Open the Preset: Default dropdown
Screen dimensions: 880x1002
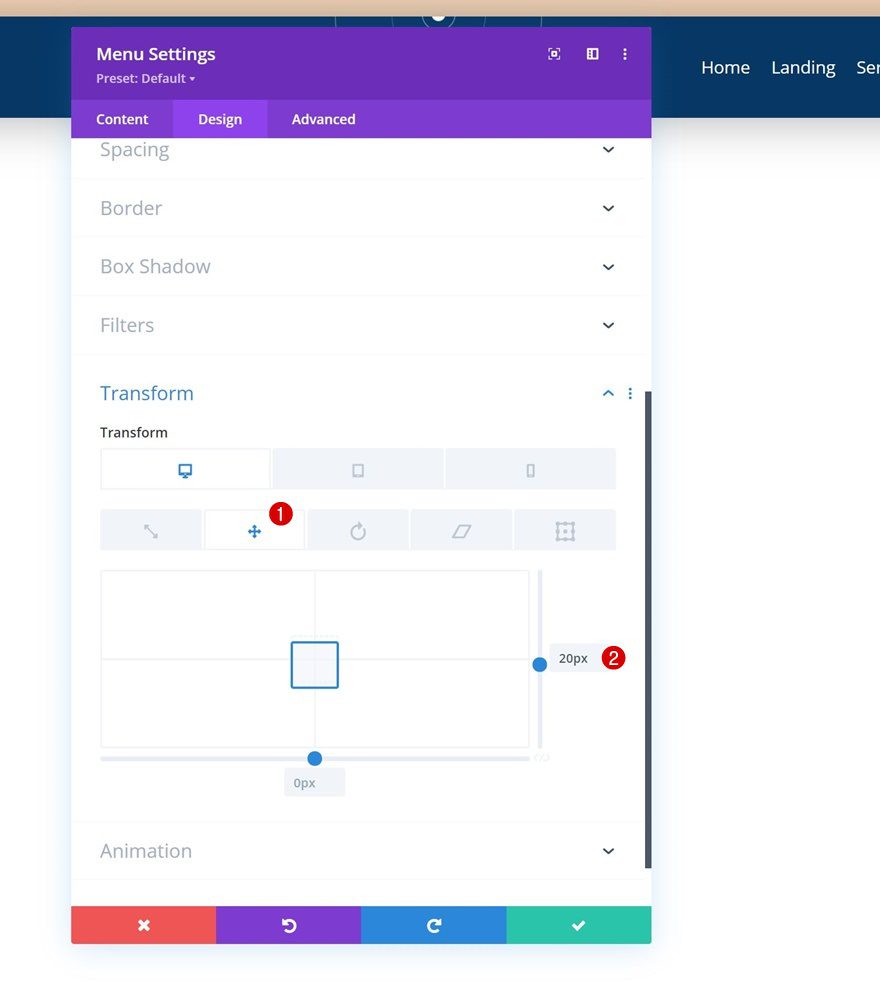(x=146, y=79)
